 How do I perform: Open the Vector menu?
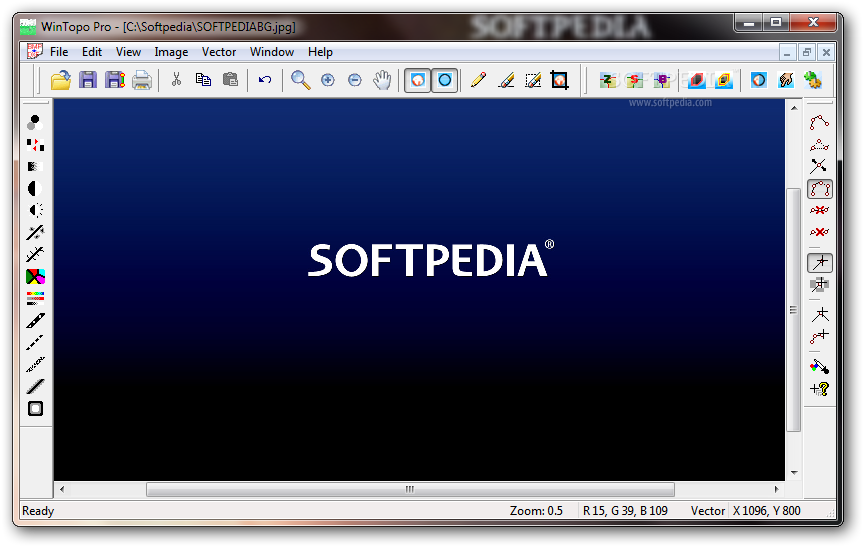coord(219,52)
